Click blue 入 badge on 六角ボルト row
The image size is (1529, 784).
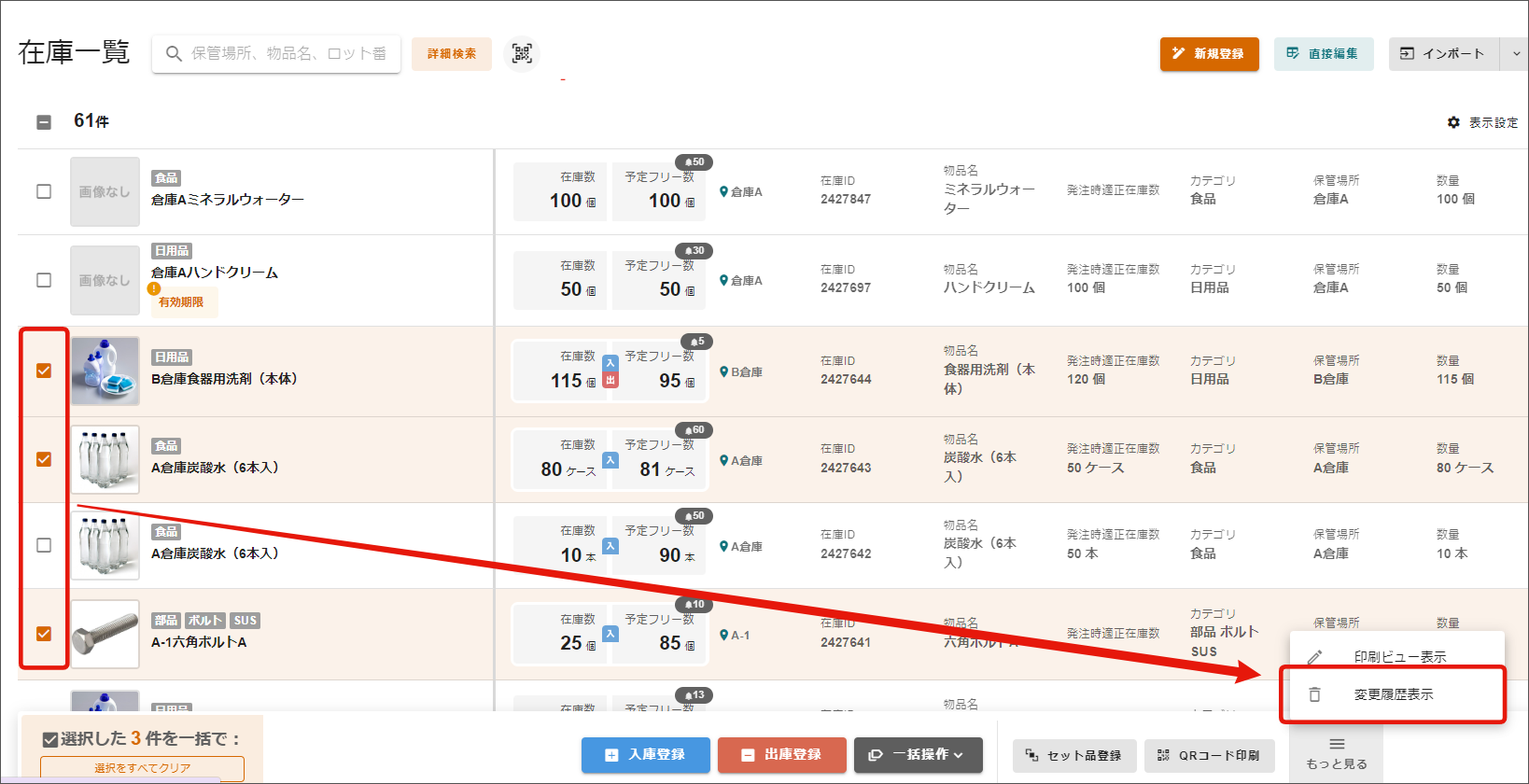click(610, 634)
